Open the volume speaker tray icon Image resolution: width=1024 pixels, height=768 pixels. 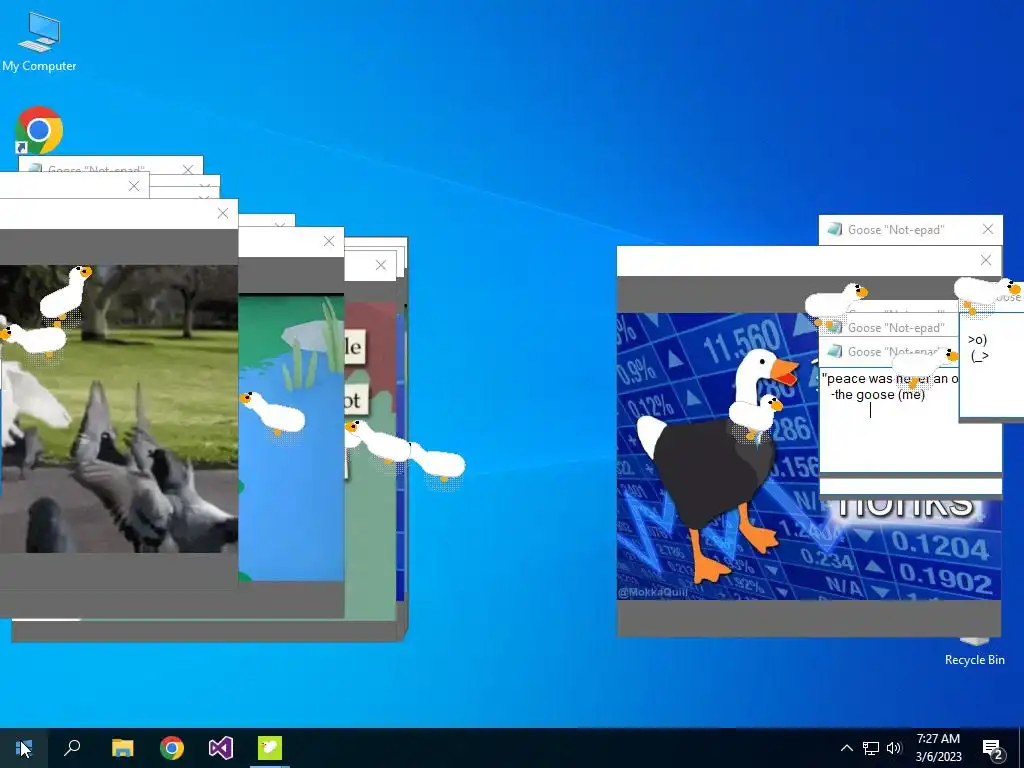[x=894, y=748]
